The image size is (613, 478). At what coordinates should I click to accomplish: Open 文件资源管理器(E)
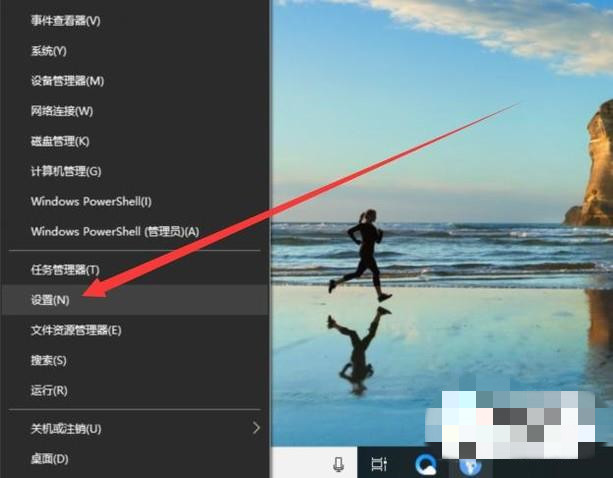[x=135, y=330]
